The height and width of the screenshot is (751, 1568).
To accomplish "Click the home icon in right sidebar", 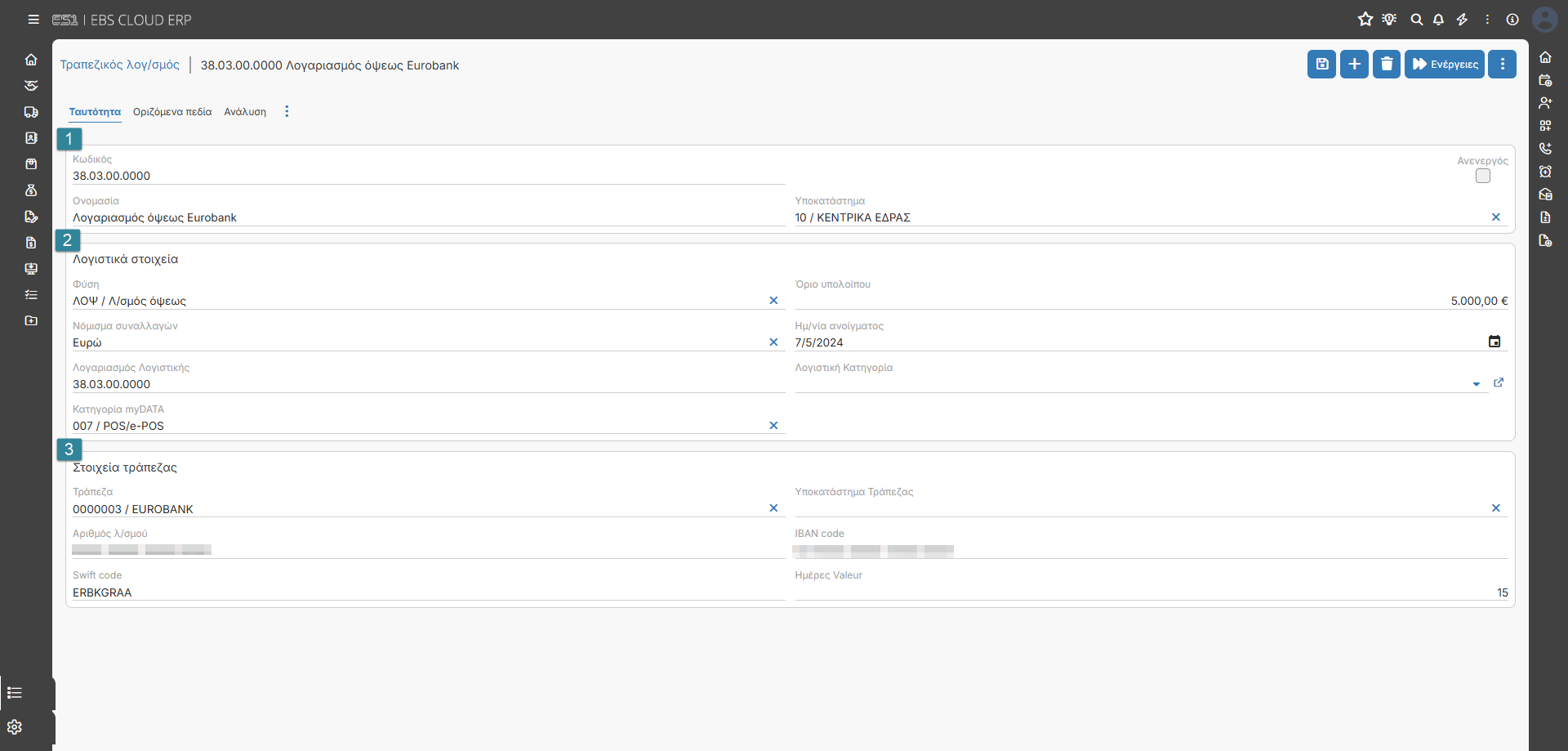I will (1545, 57).
